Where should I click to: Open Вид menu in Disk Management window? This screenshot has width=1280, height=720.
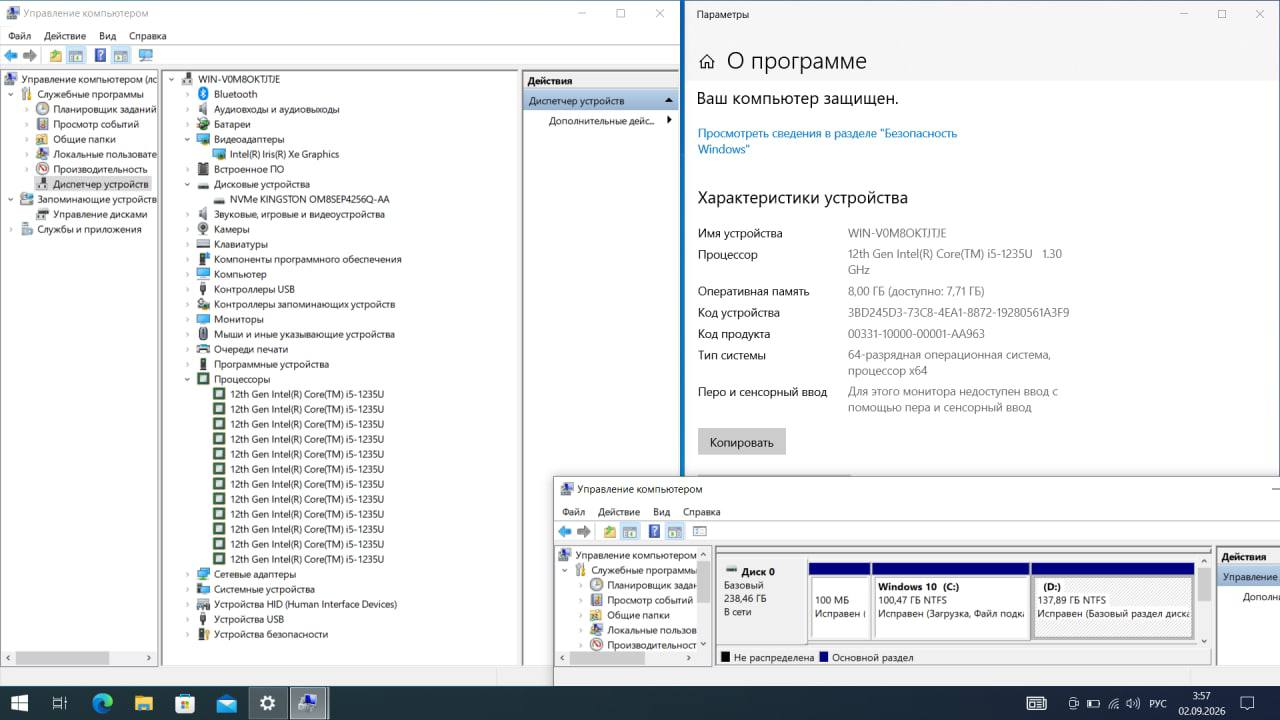[x=661, y=512]
